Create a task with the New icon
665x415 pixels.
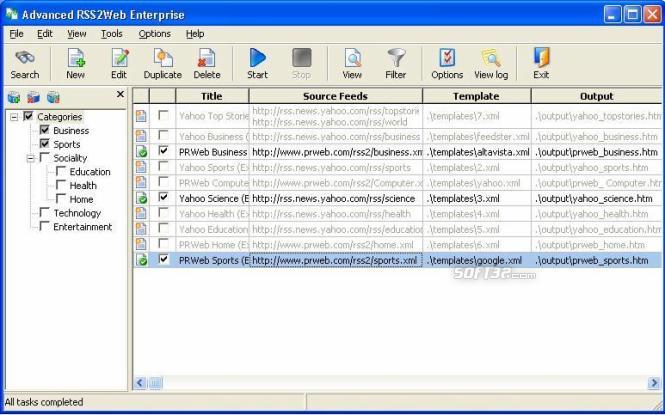coord(75,58)
